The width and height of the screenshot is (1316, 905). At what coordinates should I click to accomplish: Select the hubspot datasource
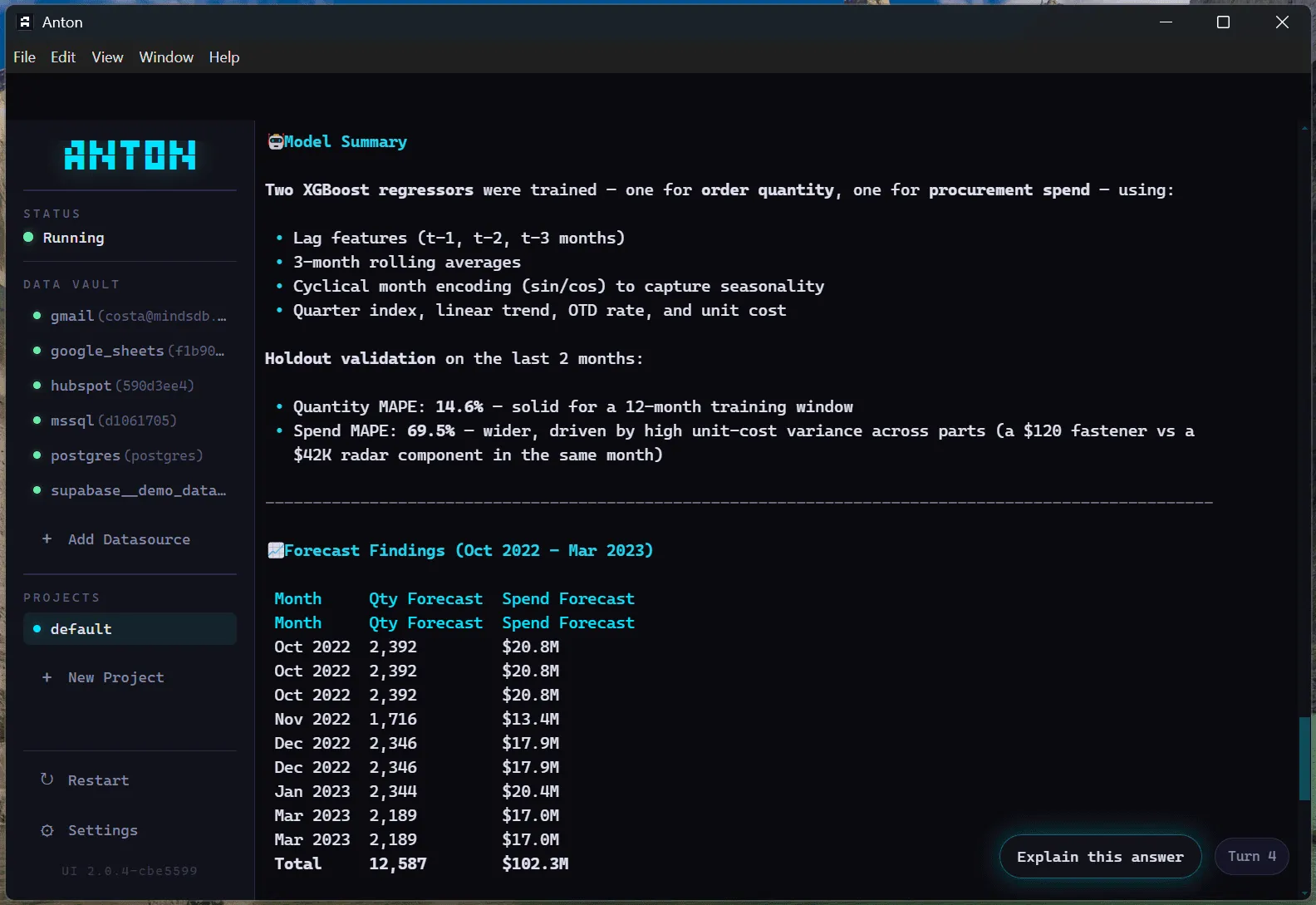130,386
